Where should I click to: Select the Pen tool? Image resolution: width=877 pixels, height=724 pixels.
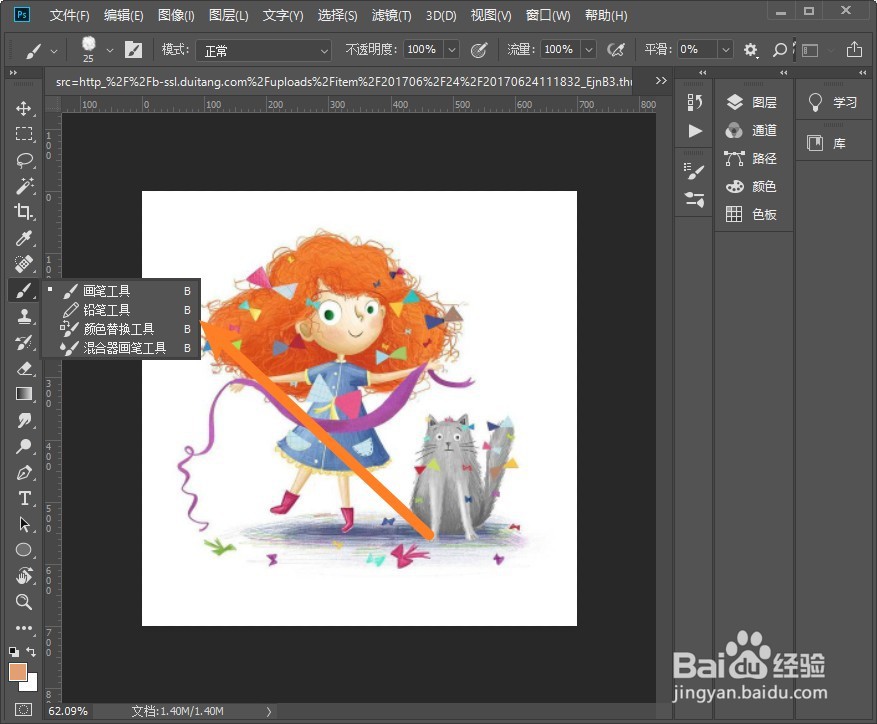23,472
